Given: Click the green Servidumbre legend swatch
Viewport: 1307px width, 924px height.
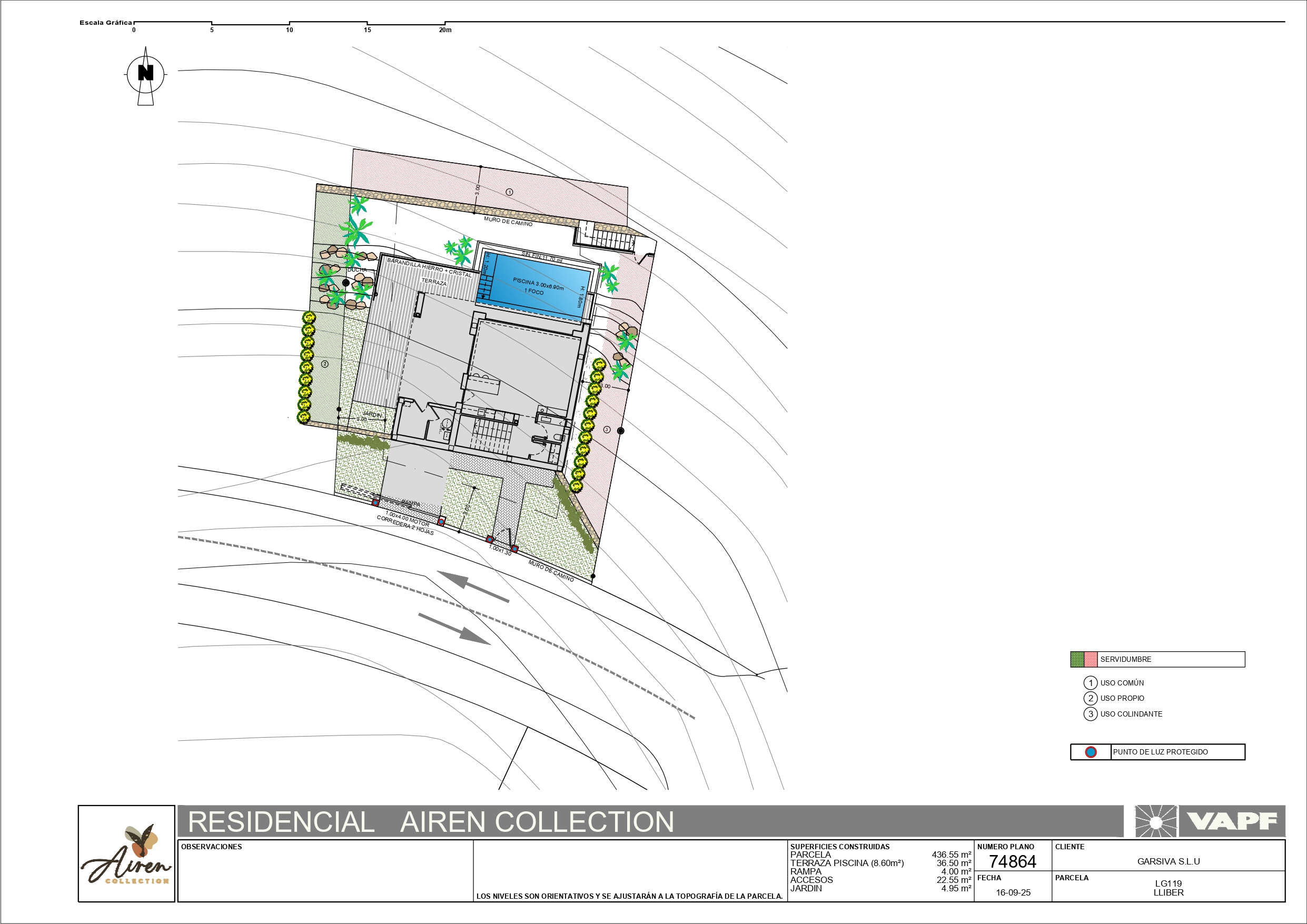Looking at the screenshot, I should [1077, 659].
